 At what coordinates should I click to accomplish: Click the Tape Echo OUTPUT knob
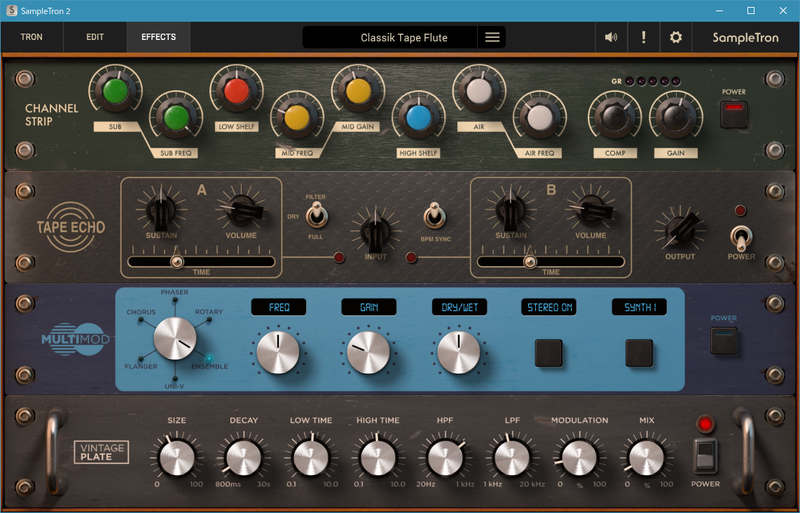tap(680, 230)
